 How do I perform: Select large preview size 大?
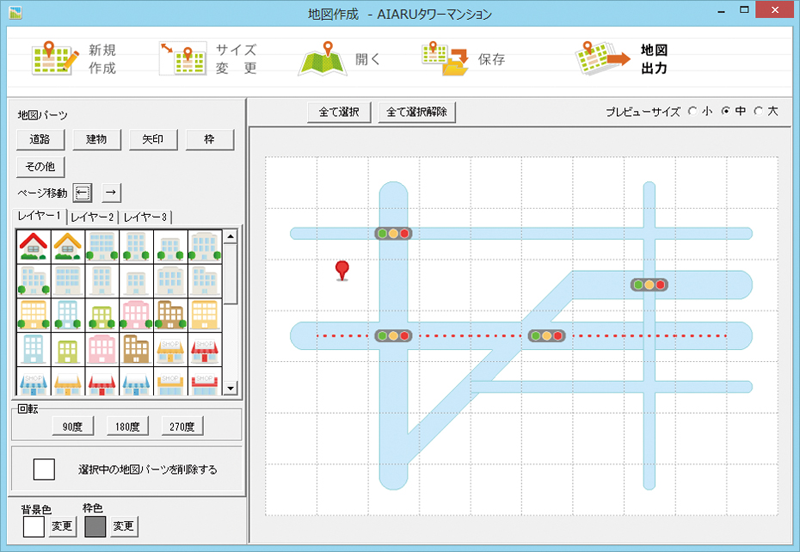(758, 112)
